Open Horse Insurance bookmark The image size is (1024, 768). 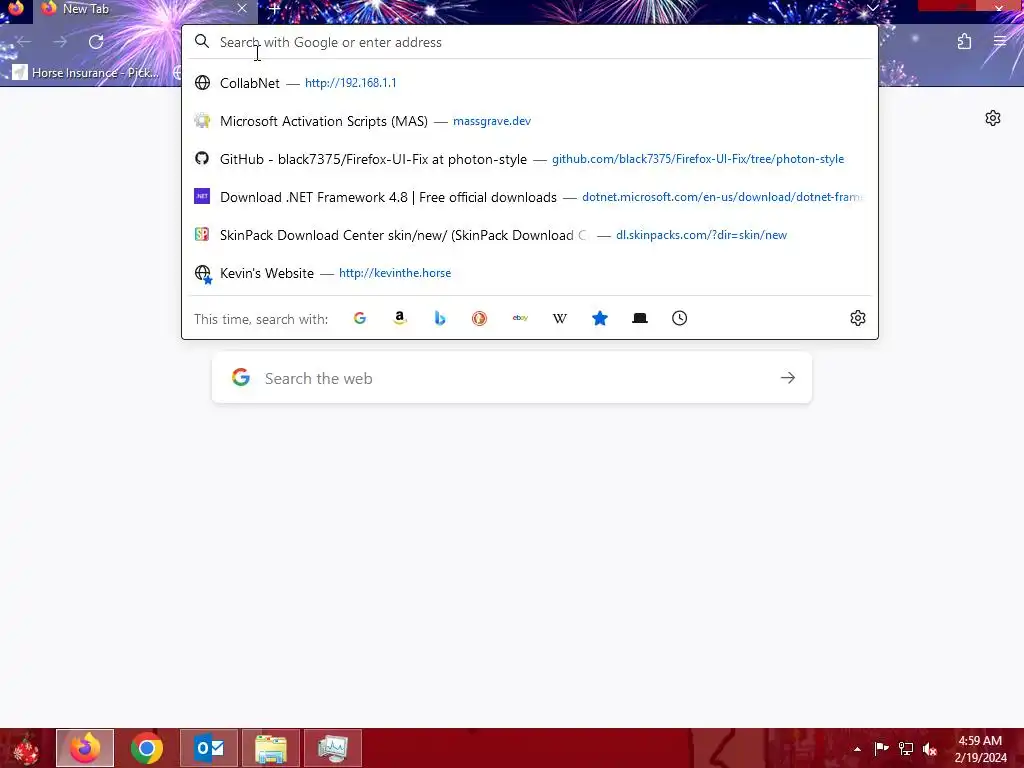(x=86, y=72)
